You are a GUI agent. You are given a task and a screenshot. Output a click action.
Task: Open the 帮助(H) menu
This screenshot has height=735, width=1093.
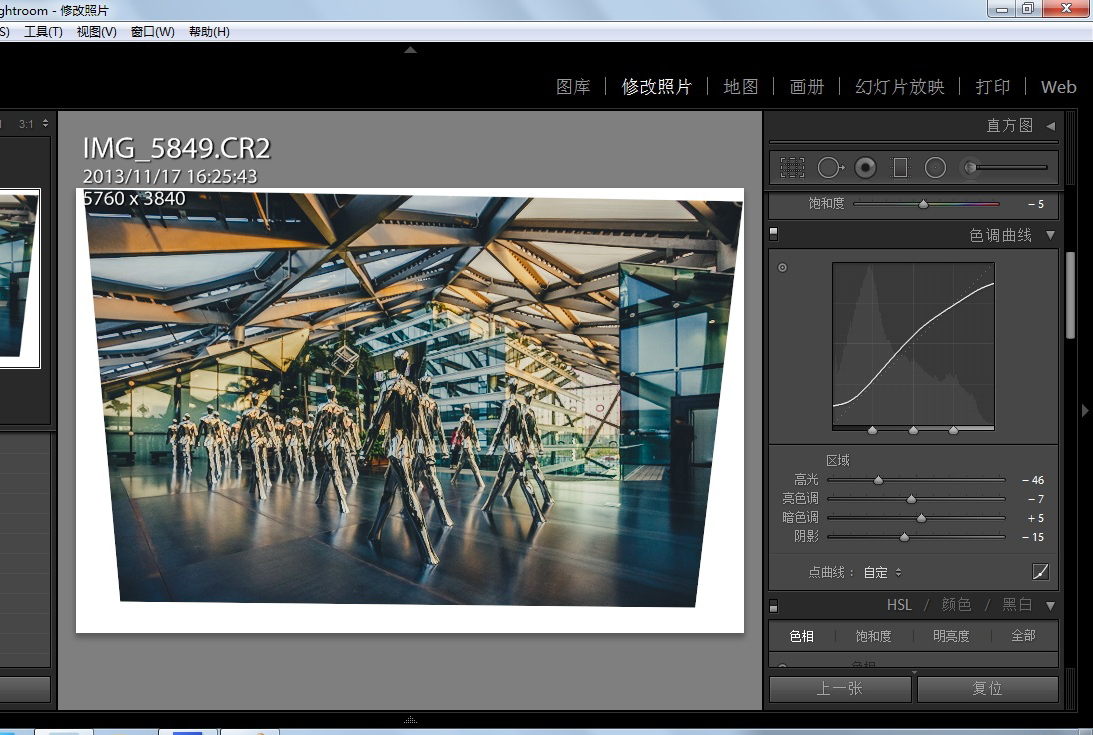coord(209,32)
